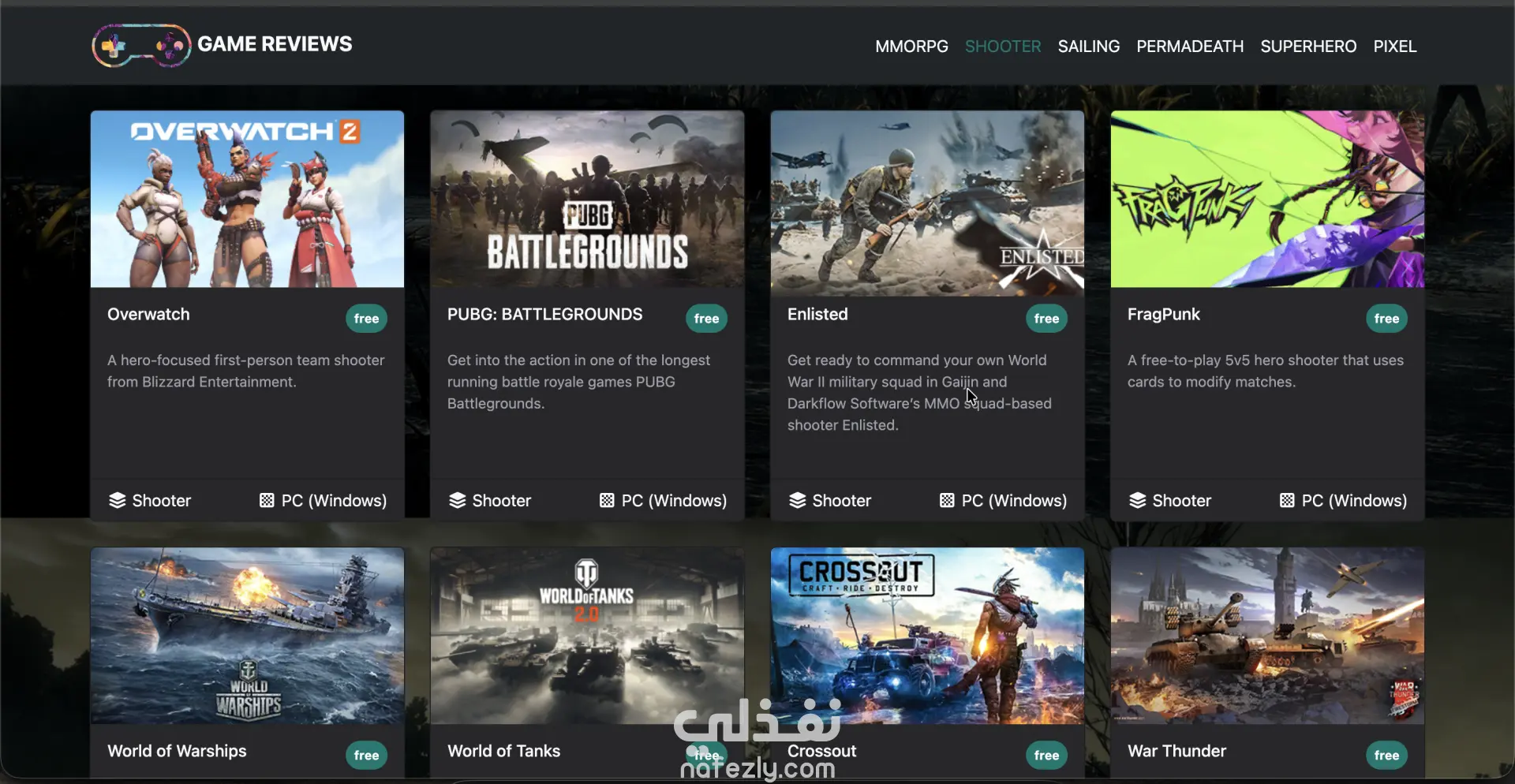Open the War Thunder game title
1515x784 pixels.
tap(1177, 751)
